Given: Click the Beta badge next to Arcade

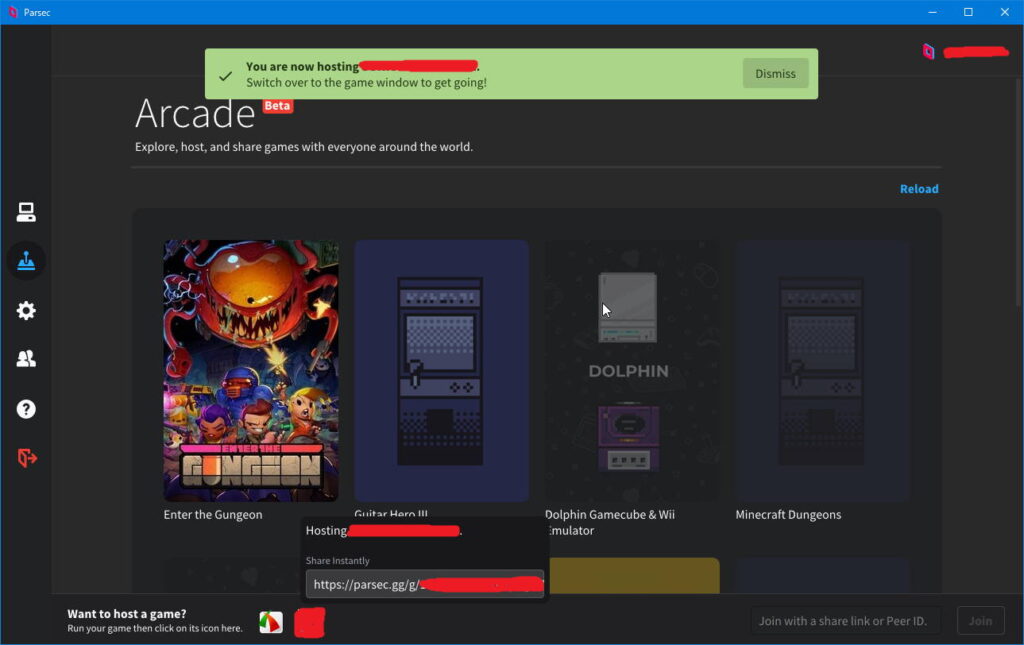Looking at the screenshot, I should (x=278, y=106).
